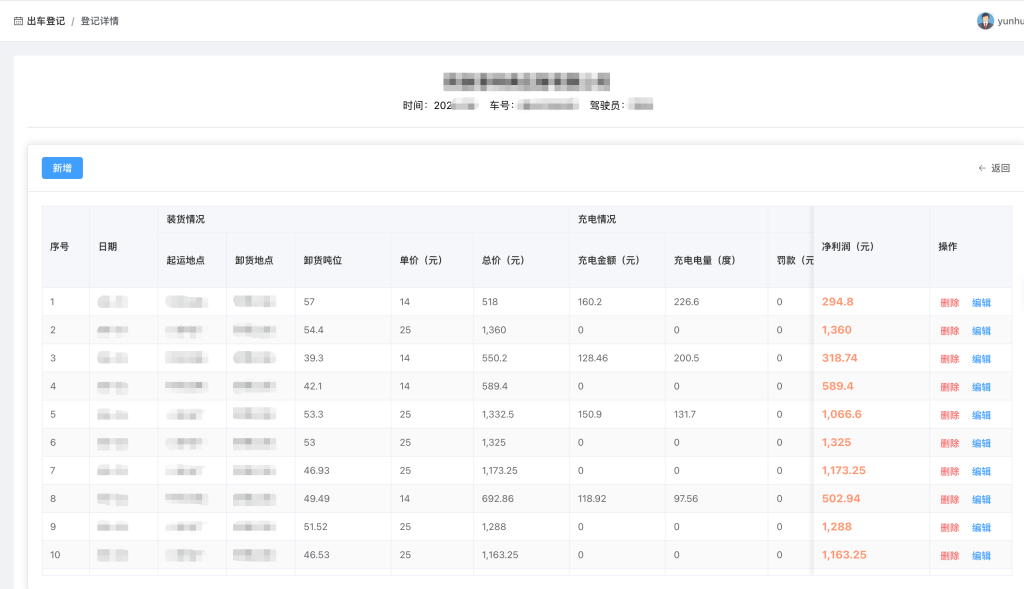Select the 装货情况 group header
Screen dimensions: 1024x589
click(x=185, y=219)
